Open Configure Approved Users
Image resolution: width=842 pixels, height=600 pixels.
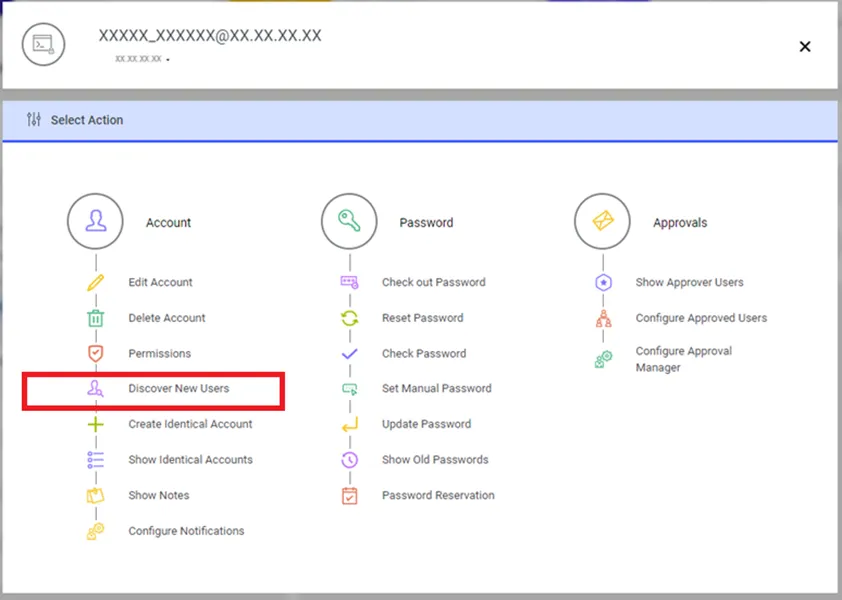tap(701, 318)
